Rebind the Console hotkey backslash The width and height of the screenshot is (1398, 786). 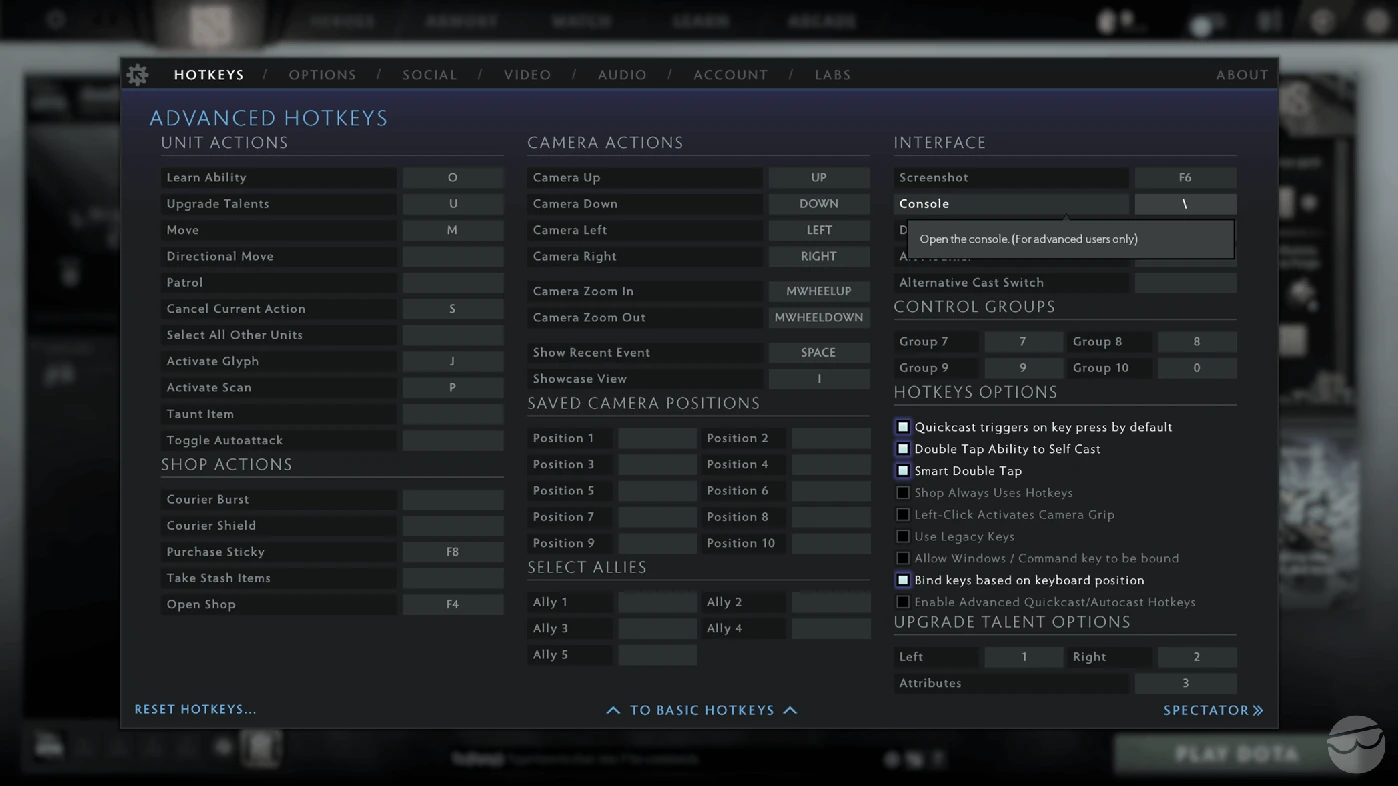coord(1185,204)
